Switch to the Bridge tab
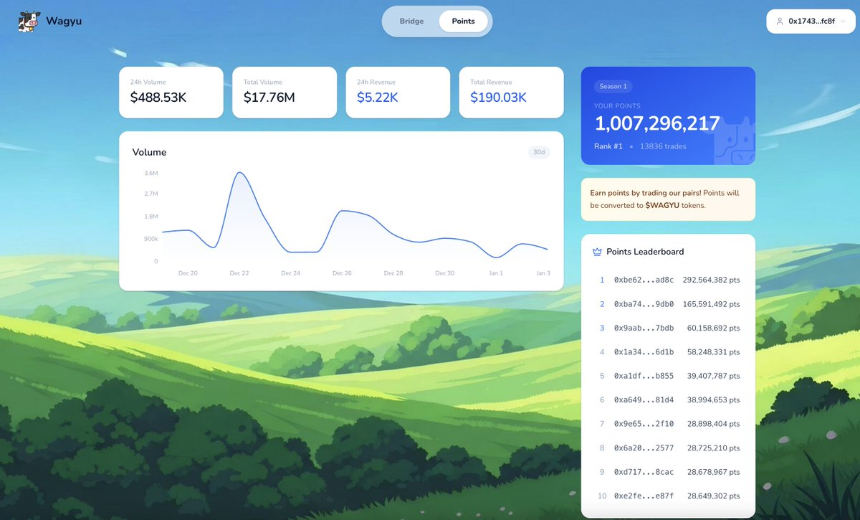 411,21
